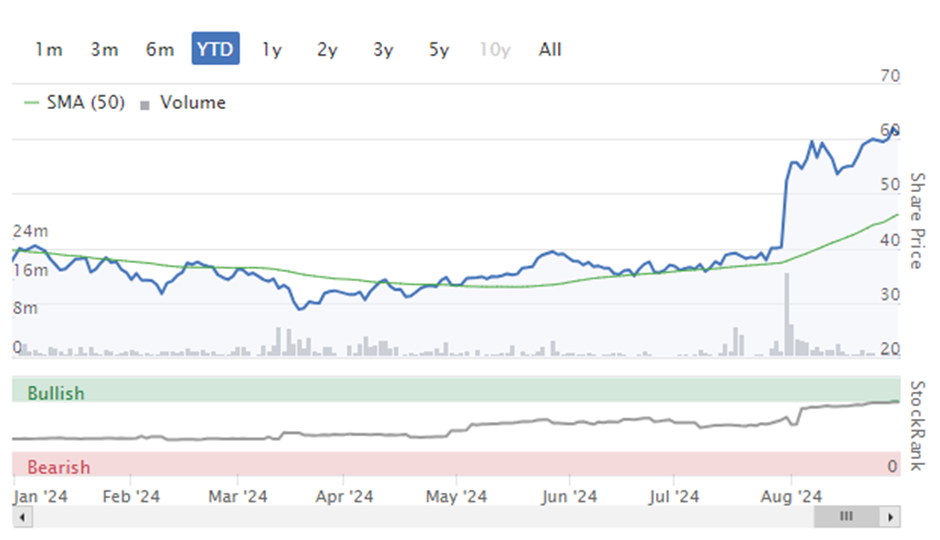Click the Aug '24 axis label

pos(791,496)
